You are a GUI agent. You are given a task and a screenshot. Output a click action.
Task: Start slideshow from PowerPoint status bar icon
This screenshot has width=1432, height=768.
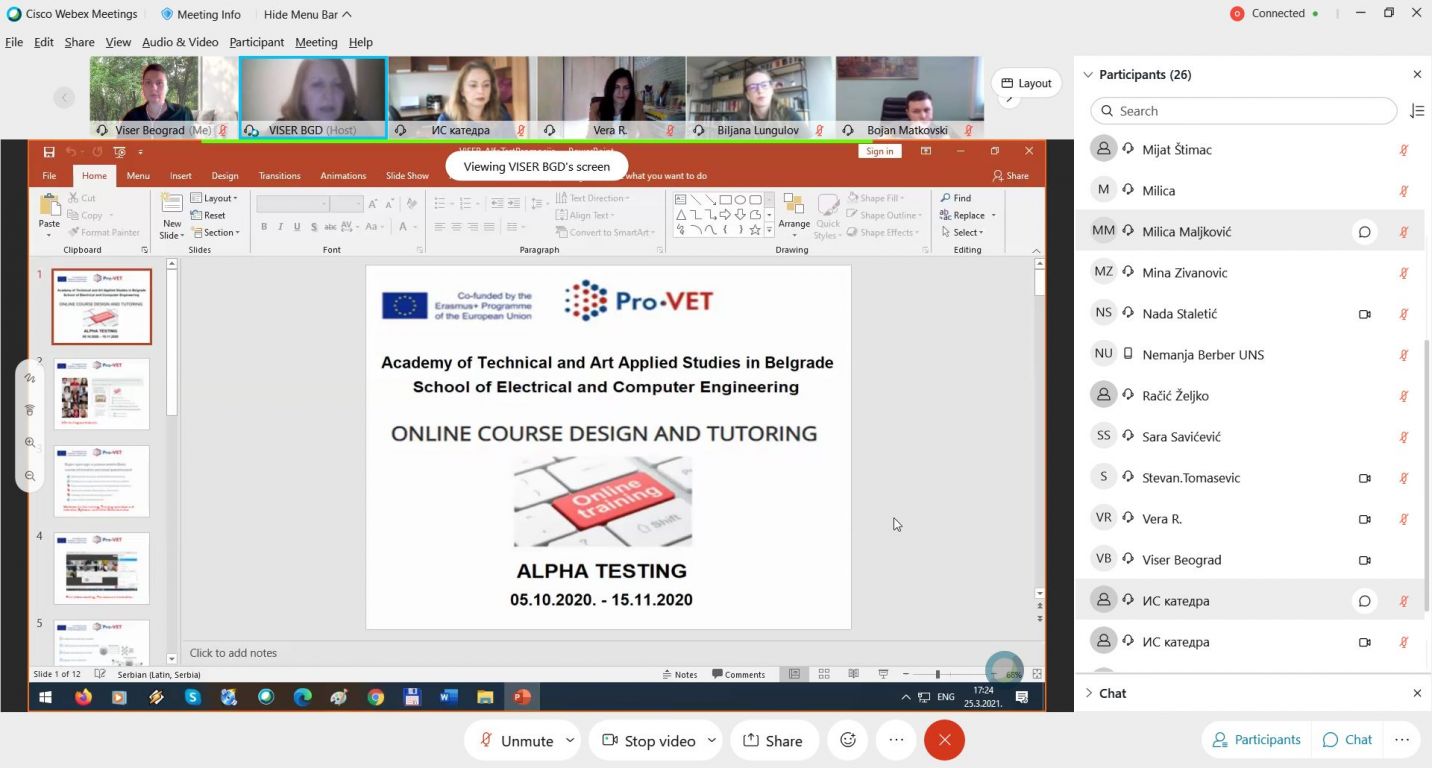point(883,674)
